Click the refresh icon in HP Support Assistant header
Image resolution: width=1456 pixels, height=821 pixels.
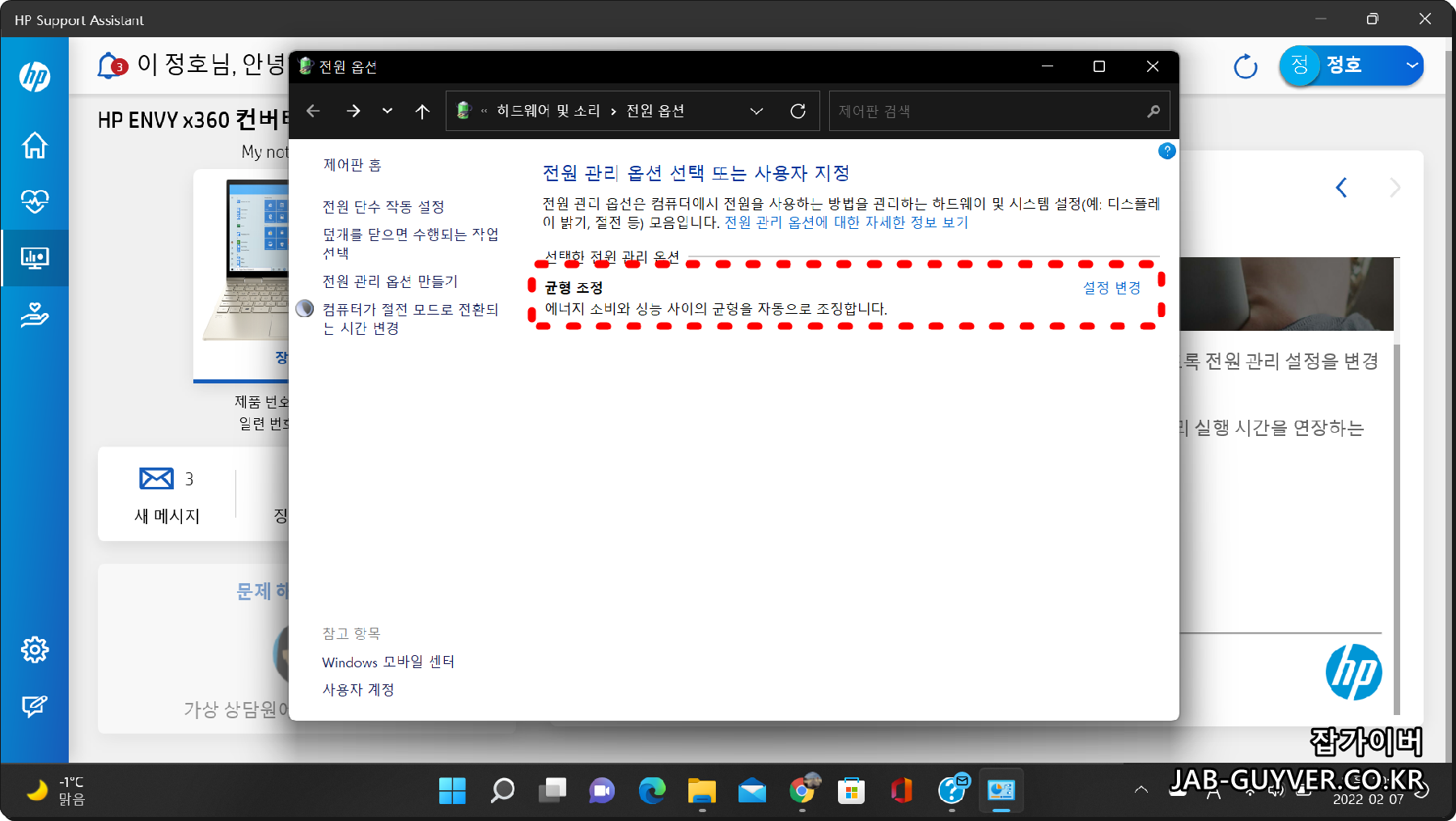tap(1246, 66)
